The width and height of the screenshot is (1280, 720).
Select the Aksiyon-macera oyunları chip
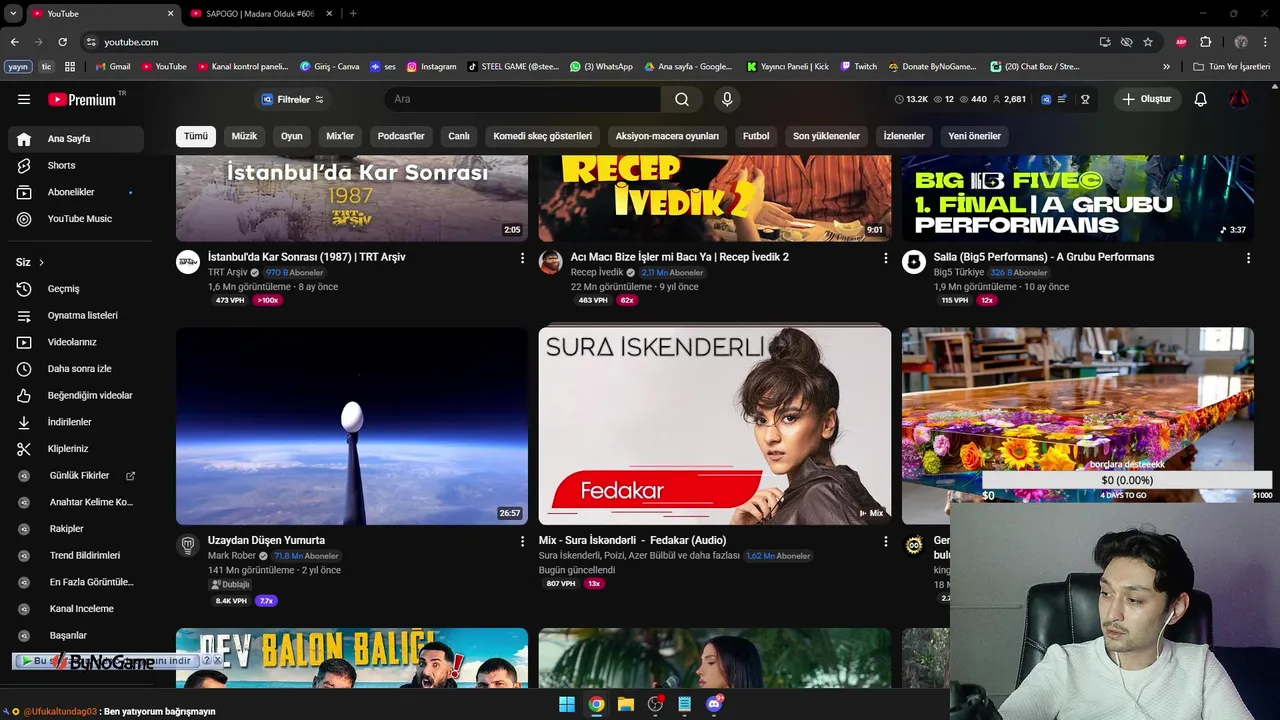667,136
